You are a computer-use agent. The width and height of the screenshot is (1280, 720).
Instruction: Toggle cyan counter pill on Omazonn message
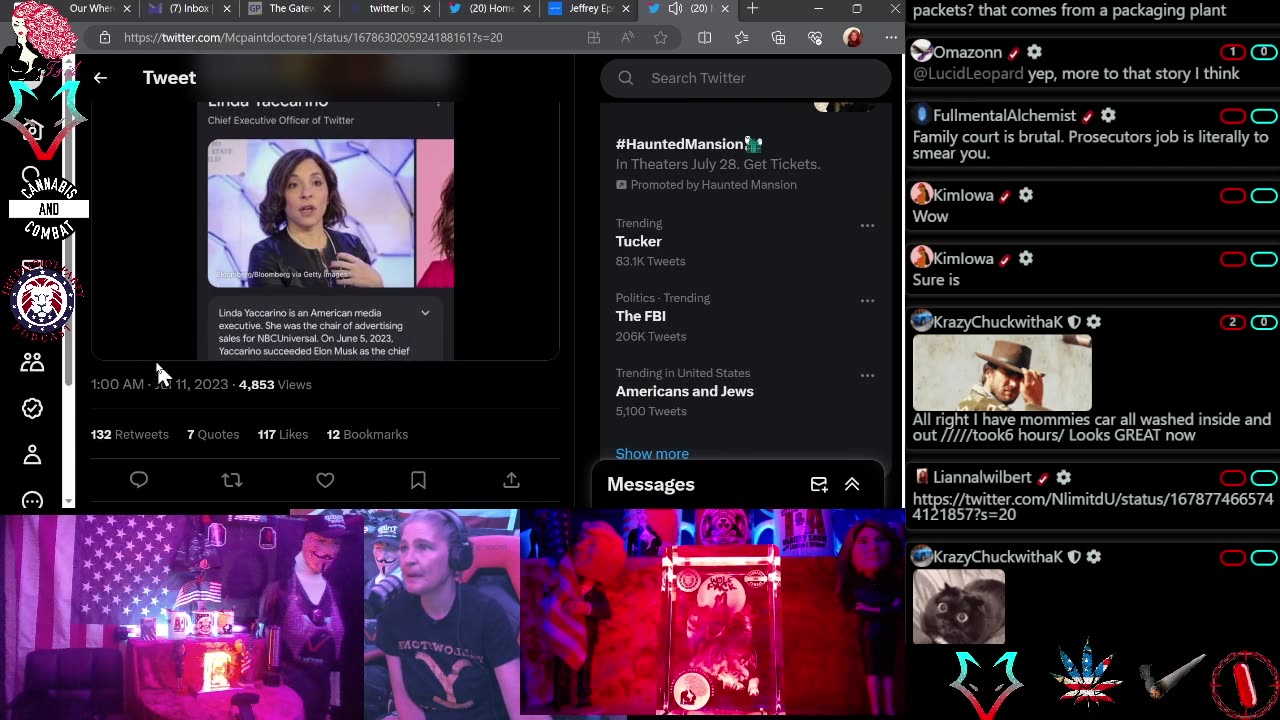[1264, 52]
